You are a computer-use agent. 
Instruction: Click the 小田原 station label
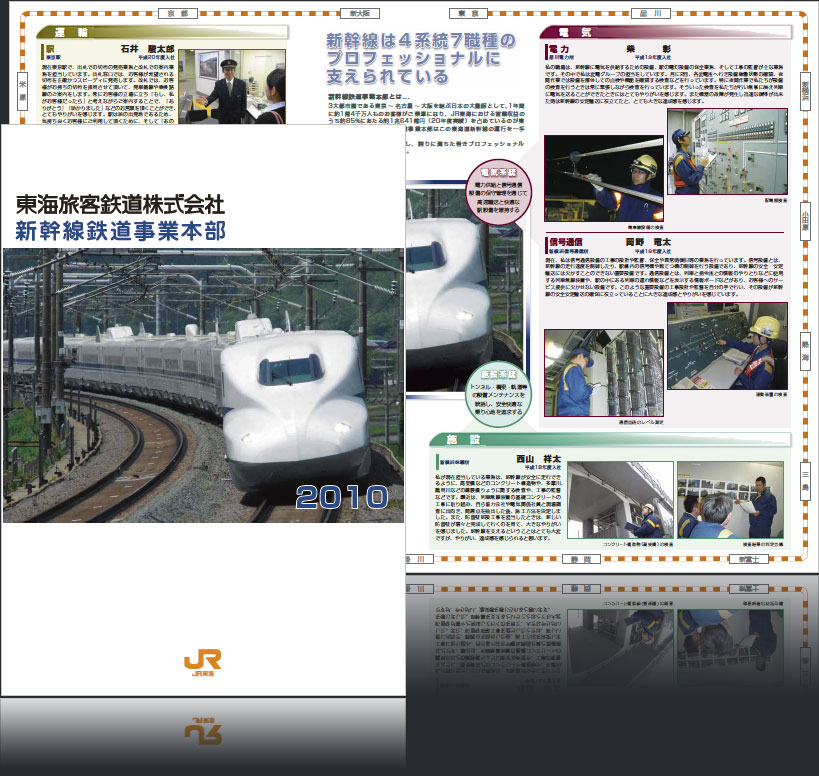(x=805, y=221)
